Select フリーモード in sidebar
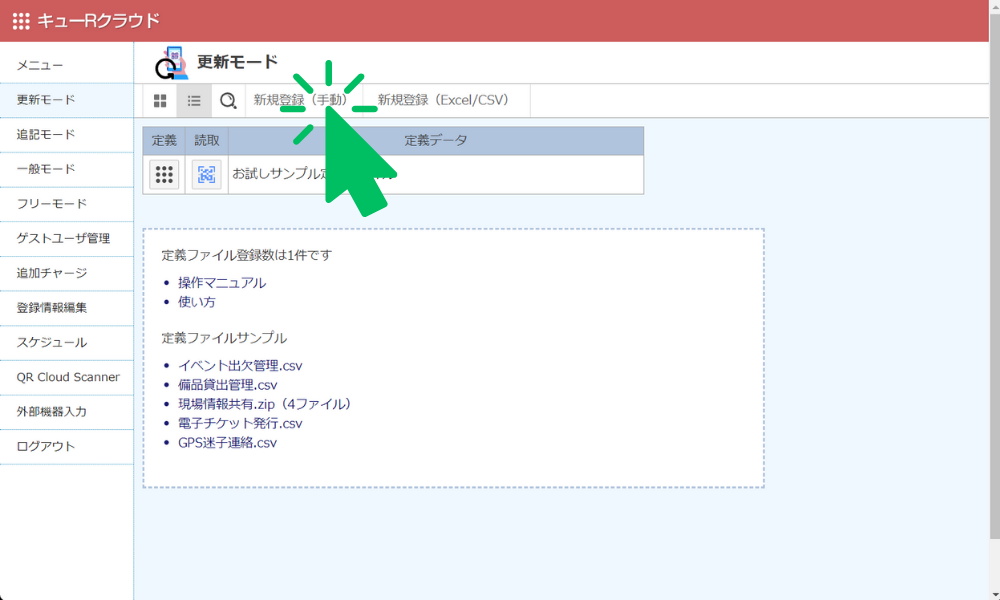 [x=66, y=204]
